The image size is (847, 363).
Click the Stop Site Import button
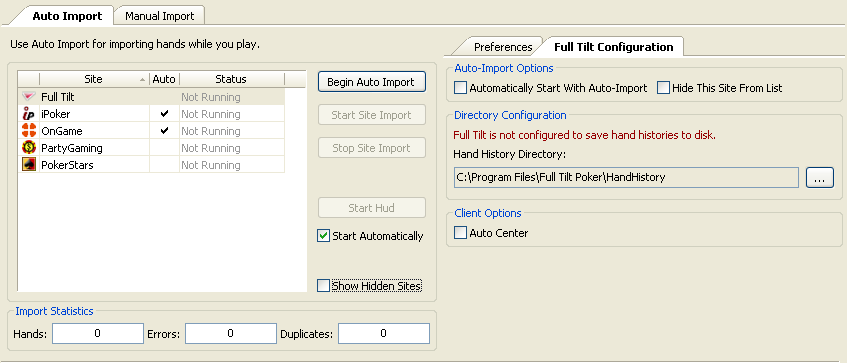(371, 148)
